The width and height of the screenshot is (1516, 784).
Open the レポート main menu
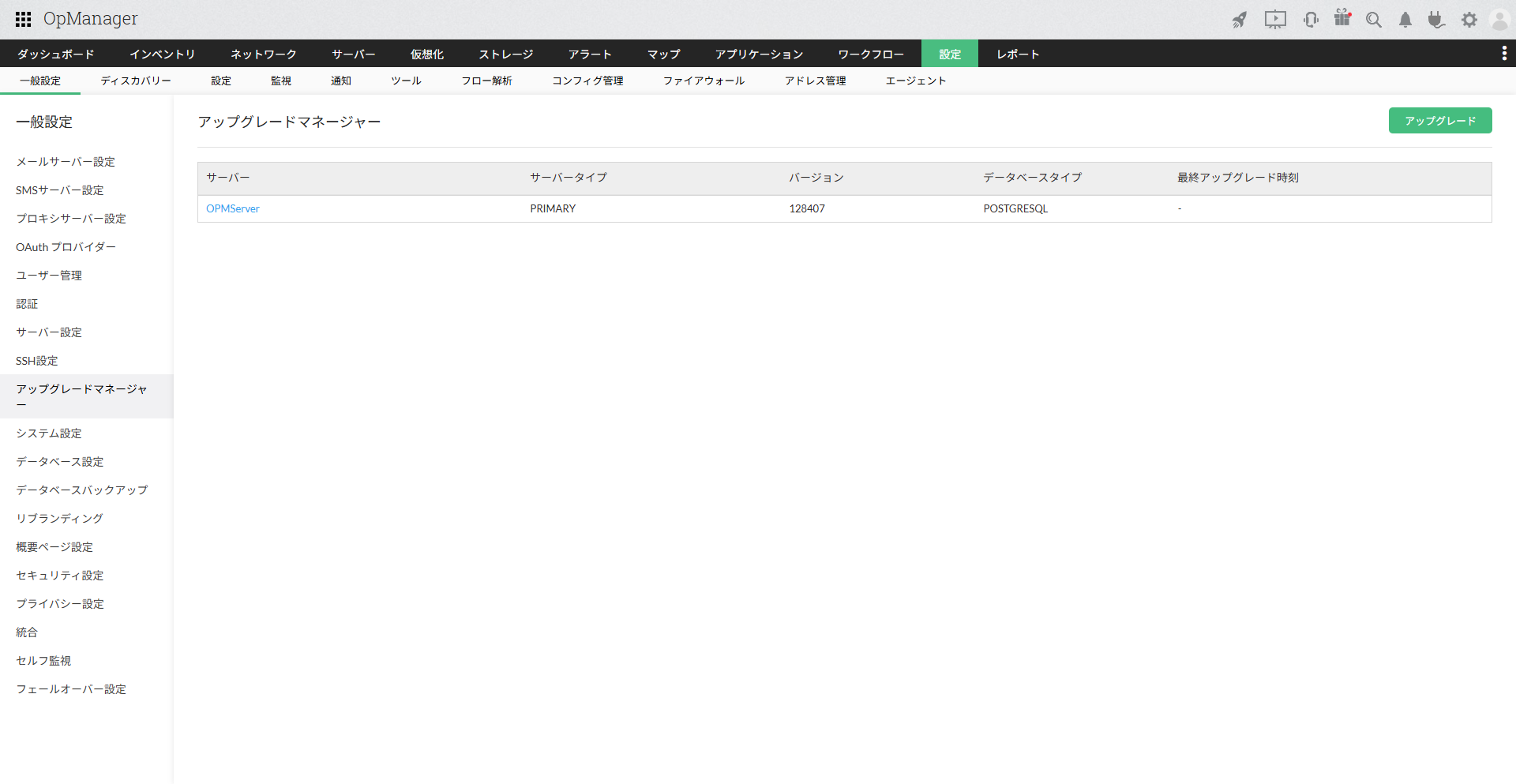(1018, 54)
